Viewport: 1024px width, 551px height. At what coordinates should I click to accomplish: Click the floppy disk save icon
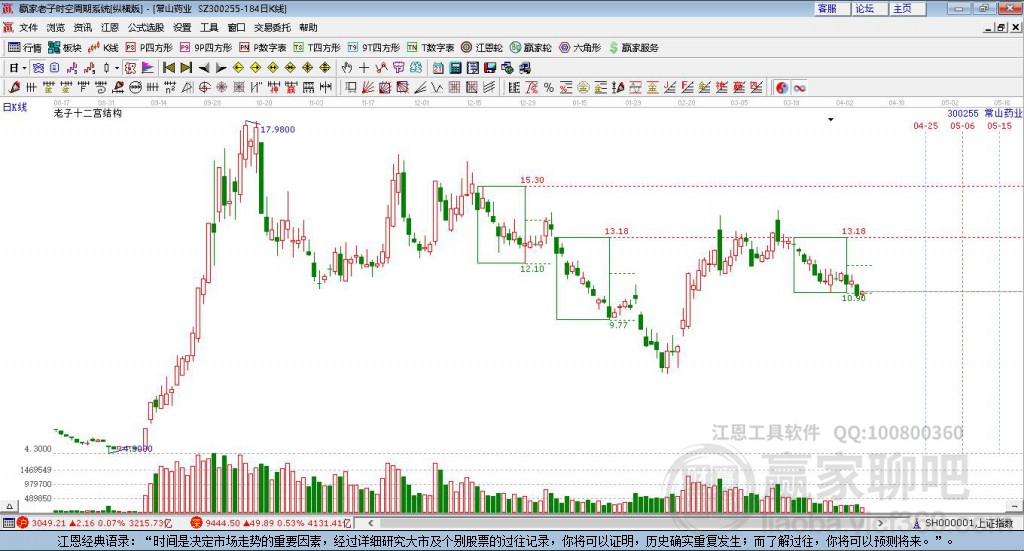(490, 68)
